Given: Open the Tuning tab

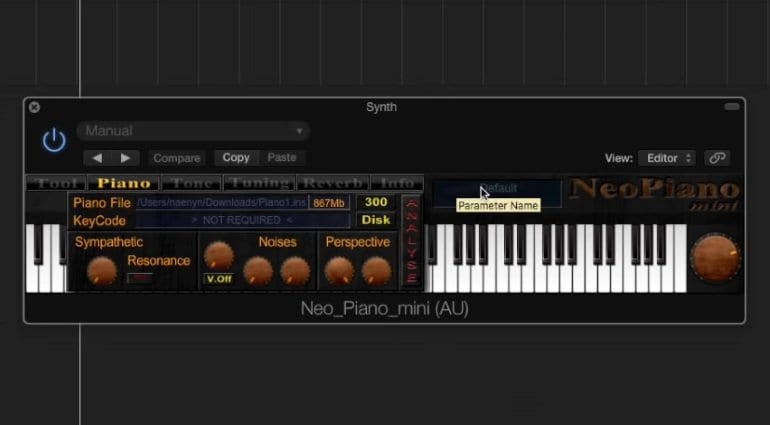Looking at the screenshot, I should pyautogui.click(x=259, y=183).
